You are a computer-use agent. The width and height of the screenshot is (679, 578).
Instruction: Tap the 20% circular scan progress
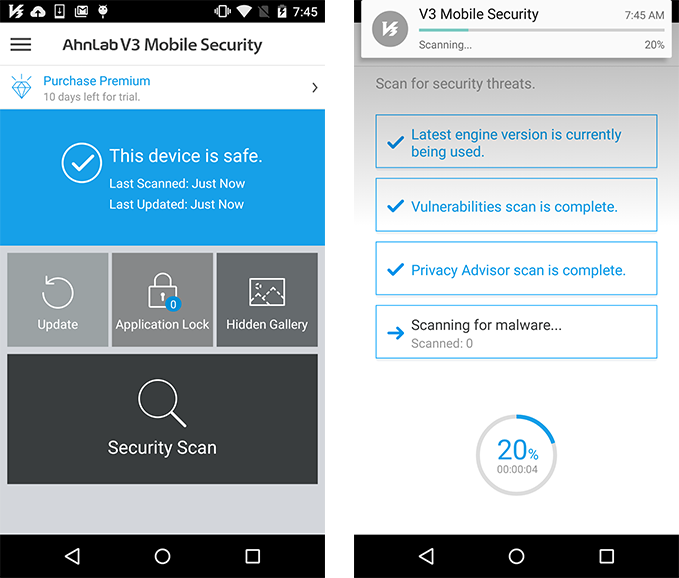click(x=516, y=455)
